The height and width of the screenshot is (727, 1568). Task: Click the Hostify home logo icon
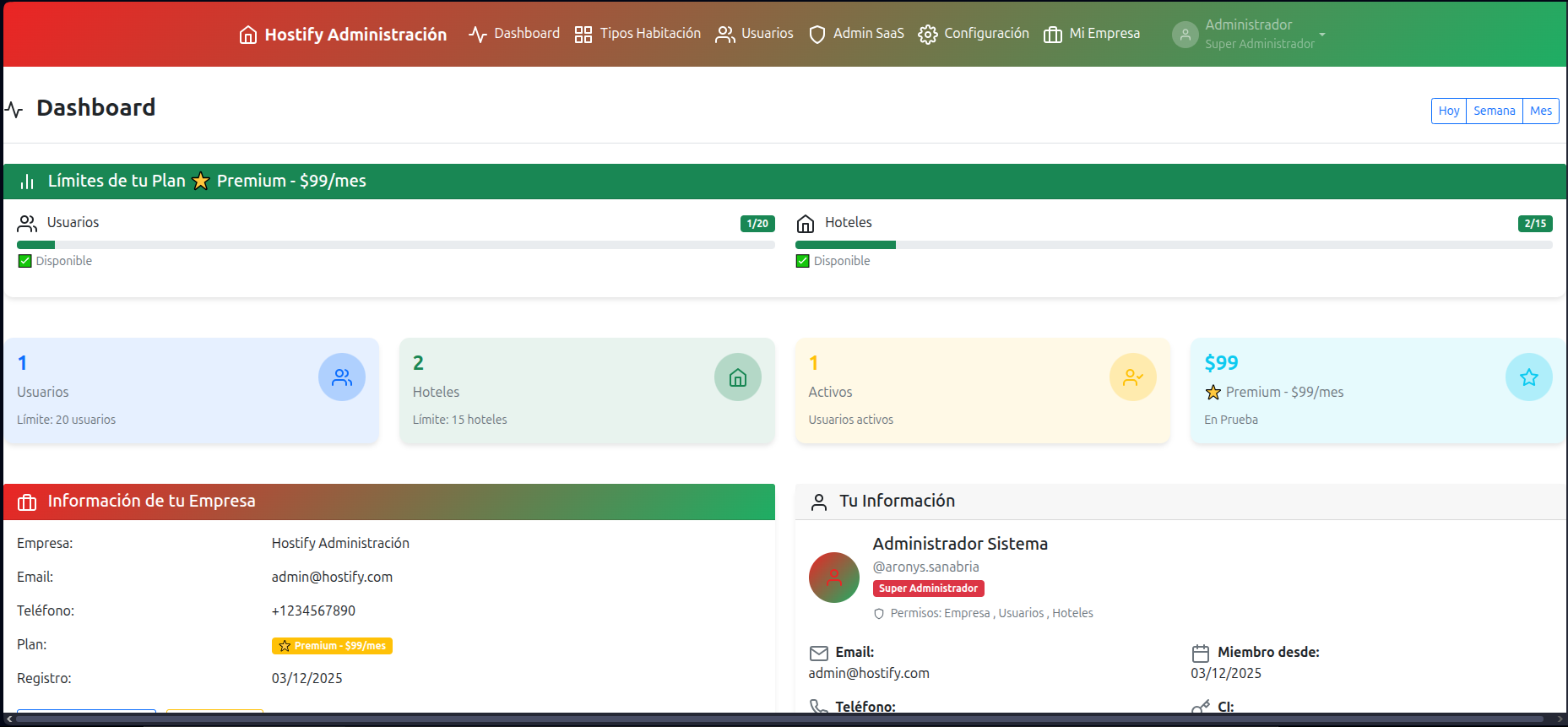(247, 35)
